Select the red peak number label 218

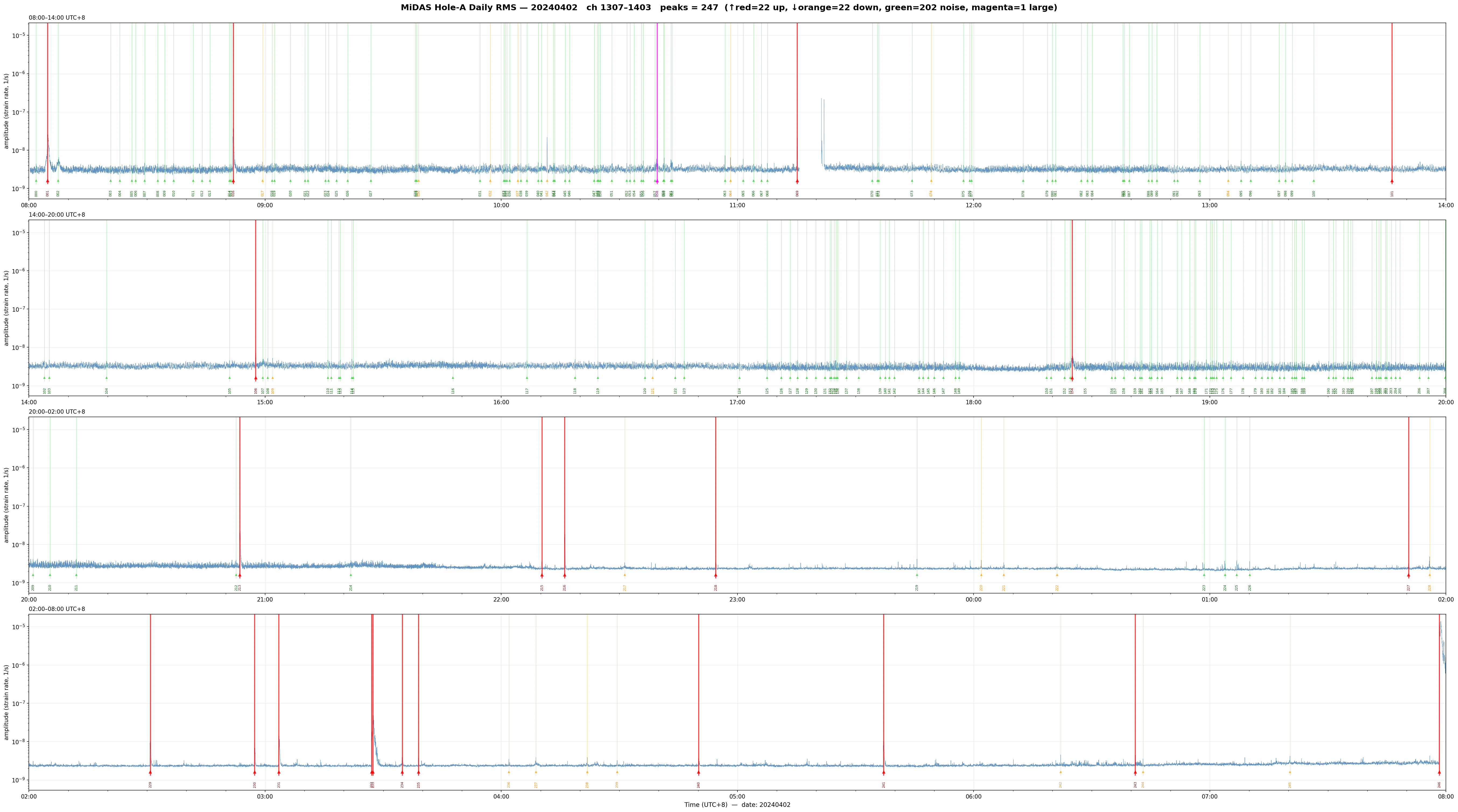(x=716, y=587)
